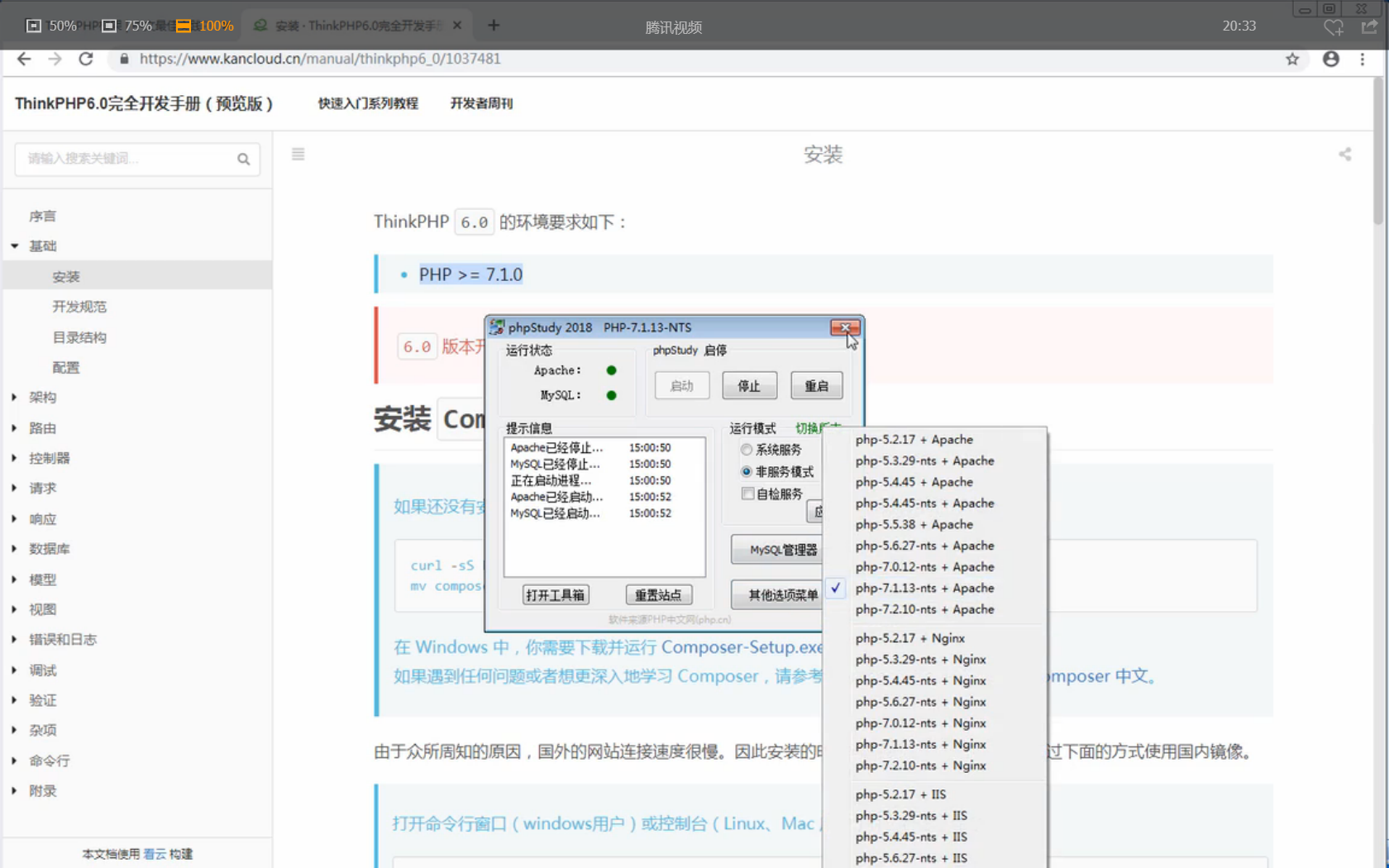Click the share icon near the title
This screenshot has width=1389, height=868.
[1345, 154]
